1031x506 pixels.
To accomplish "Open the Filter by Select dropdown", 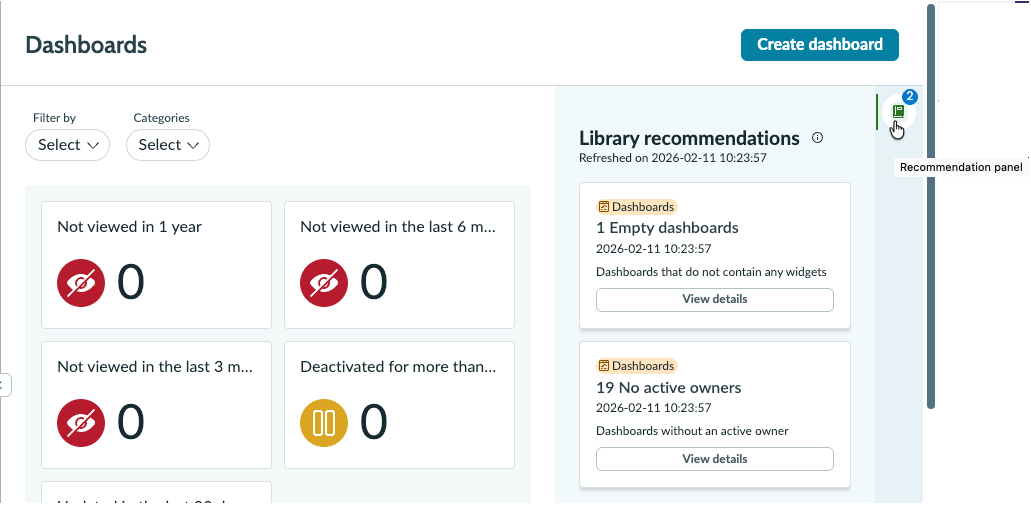I will click(68, 145).
